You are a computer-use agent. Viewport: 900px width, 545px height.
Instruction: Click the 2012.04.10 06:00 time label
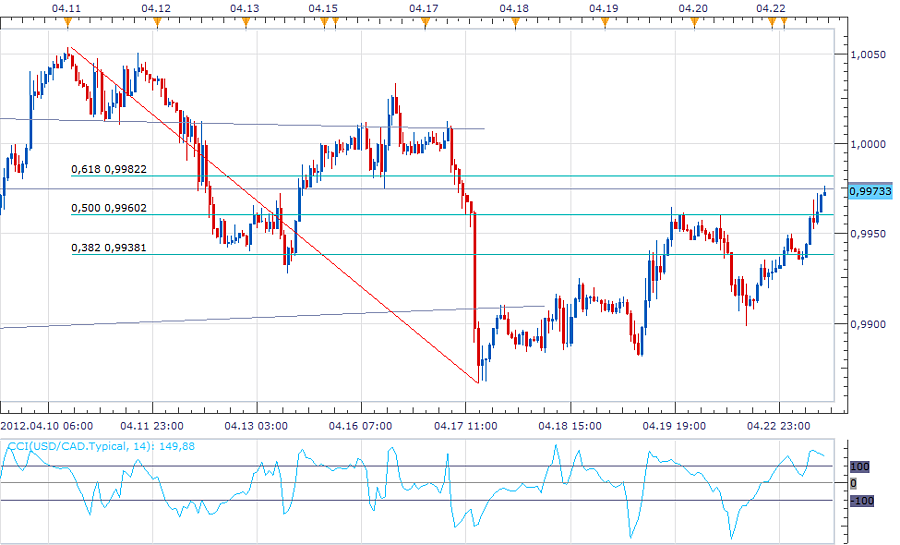[45, 422]
